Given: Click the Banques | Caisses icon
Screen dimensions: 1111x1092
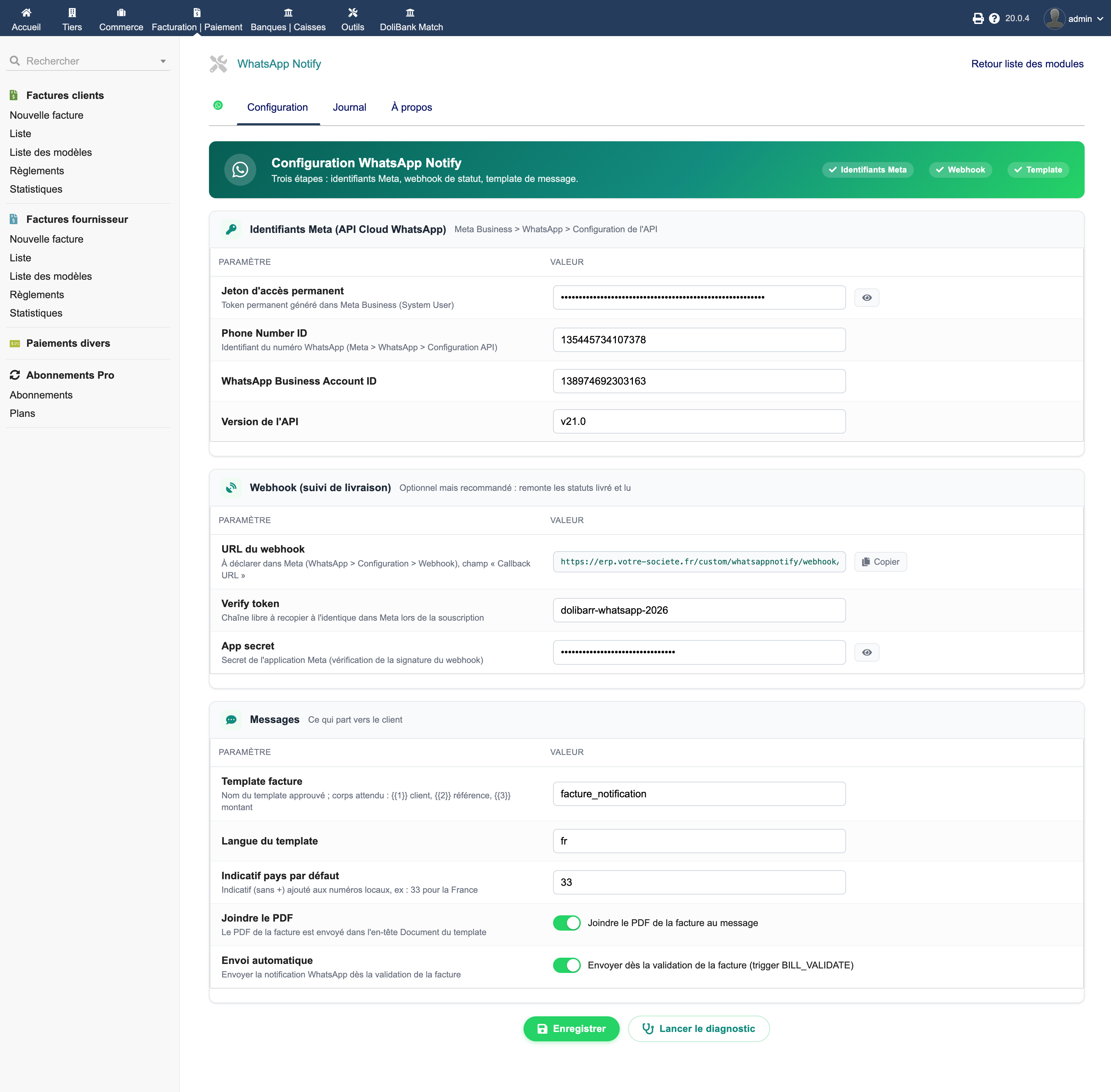Looking at the screenshot, I should pos(288,12).
